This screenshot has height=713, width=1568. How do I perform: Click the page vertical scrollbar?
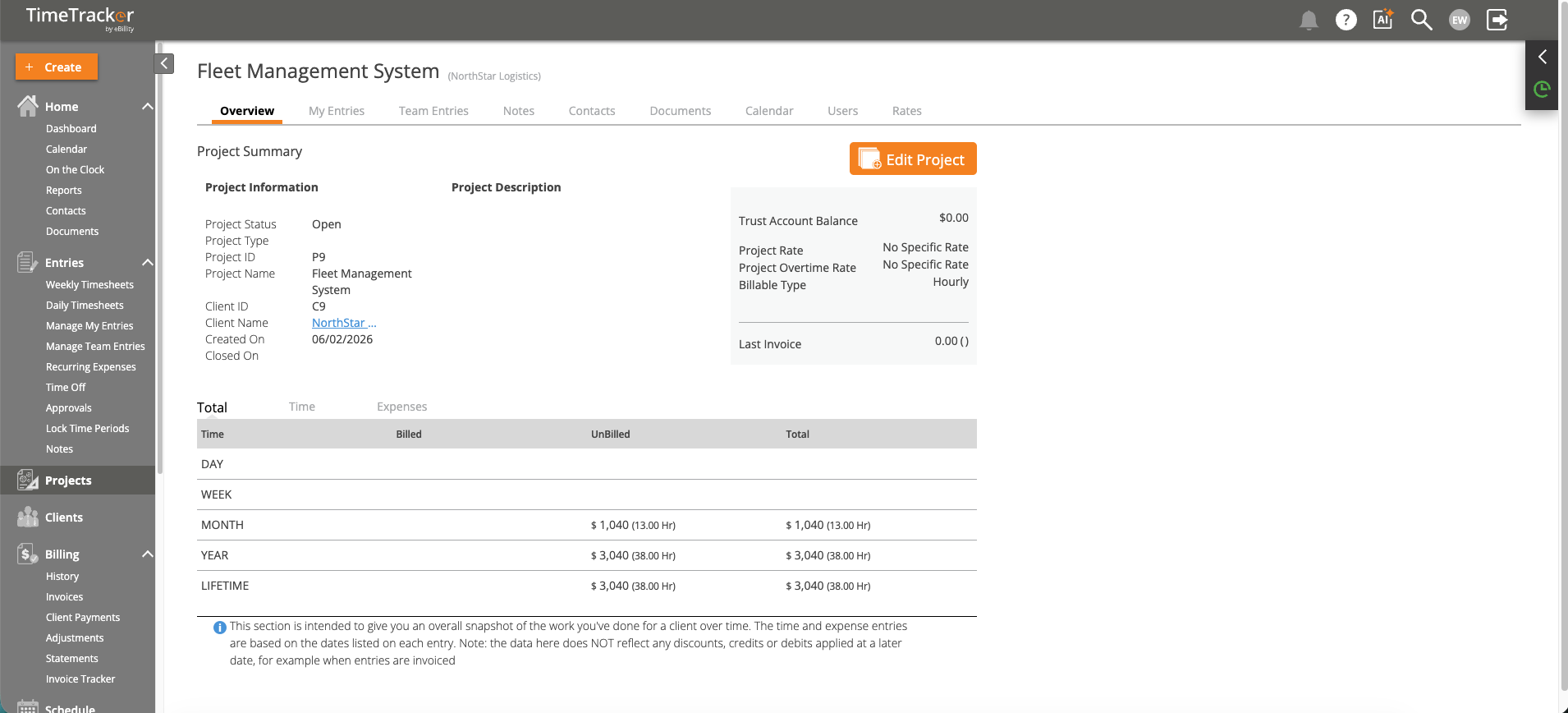pyautogui.click(x=1563, y=345)
